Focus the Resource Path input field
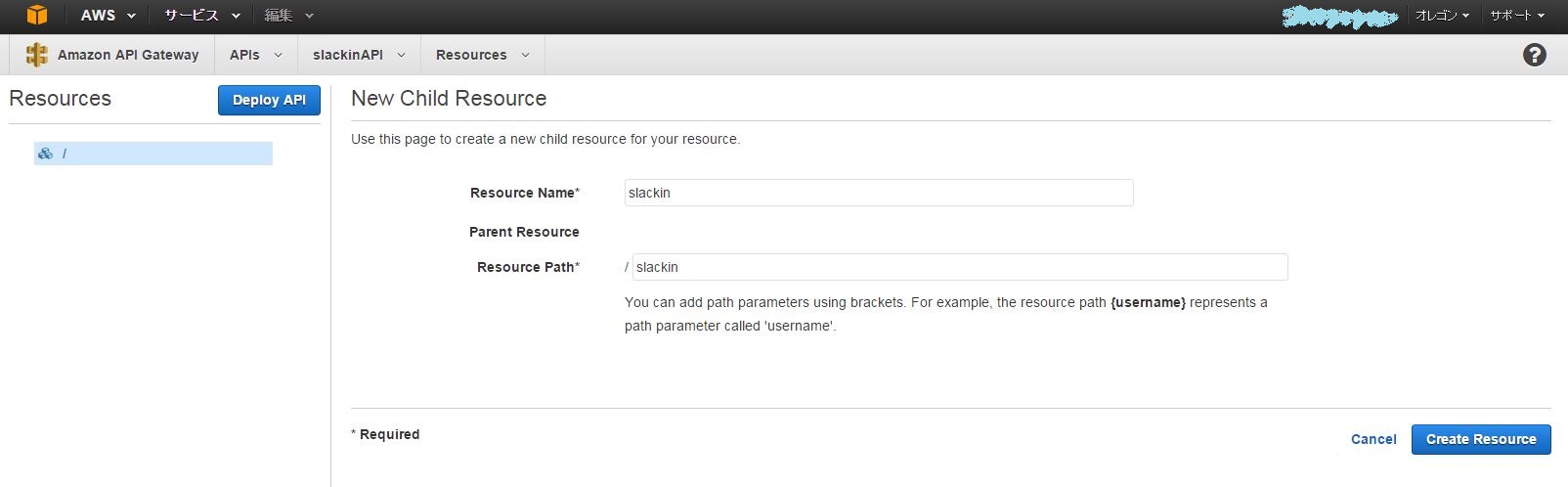The height and width of the screenshot is (487, 1568). tap(959, 267)
